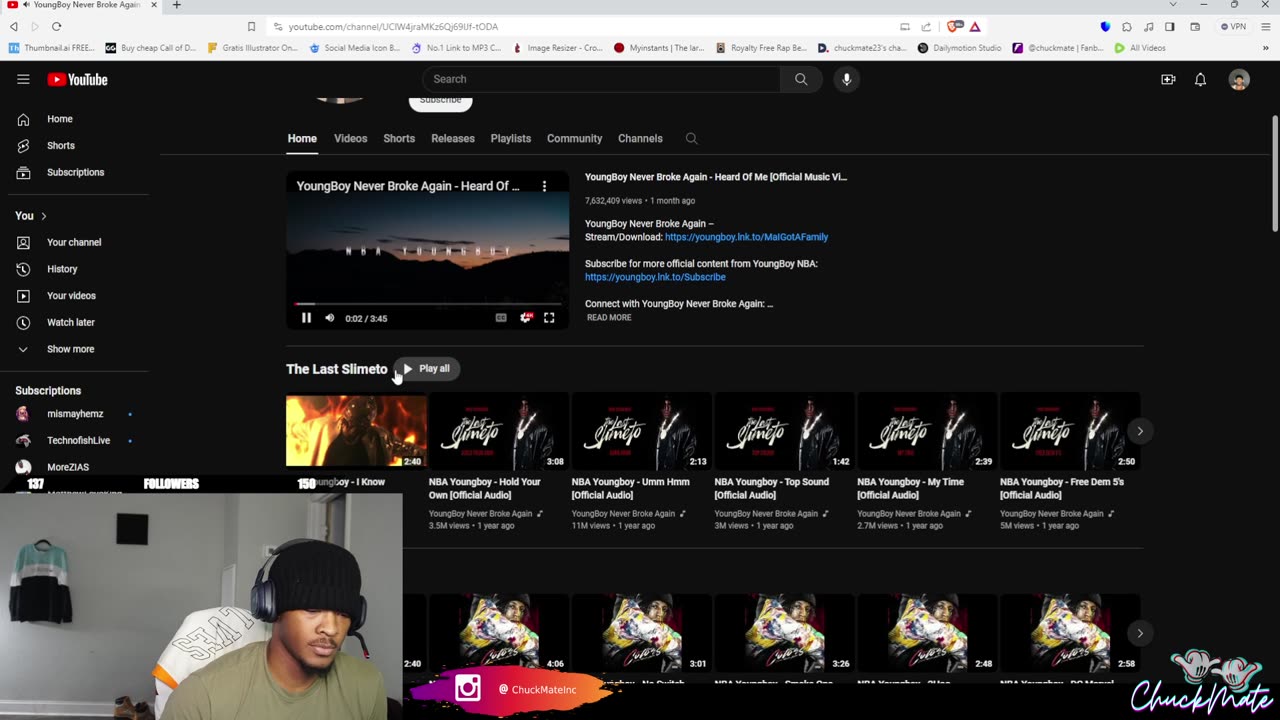The width and height of the screenshot is (1280, 720).
Task: Open Subscriptions in the sidebar
Action: click(x=74, y=172)
